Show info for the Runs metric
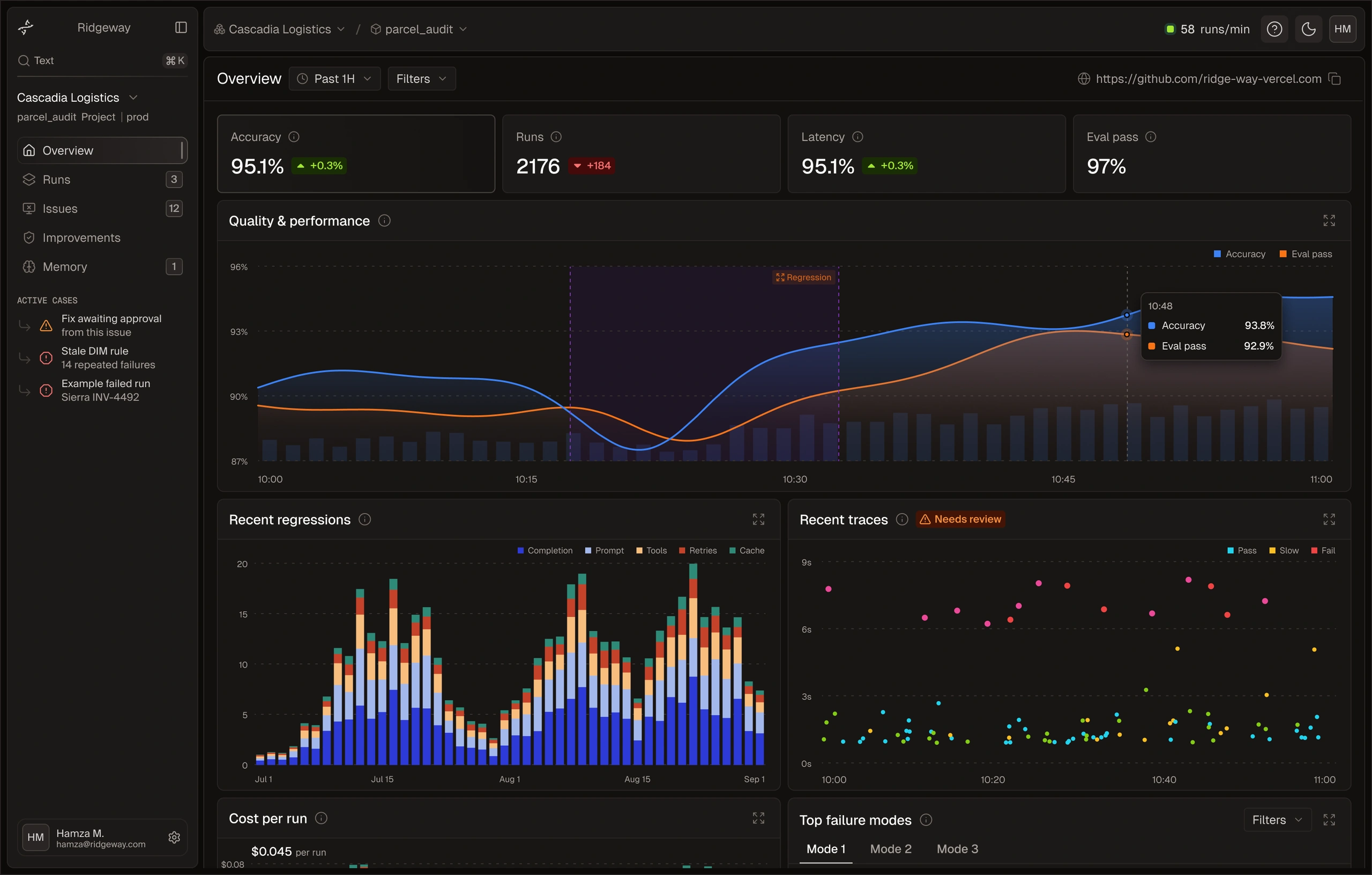Screen dimensions: 1372x875 (x=556, y=137)
